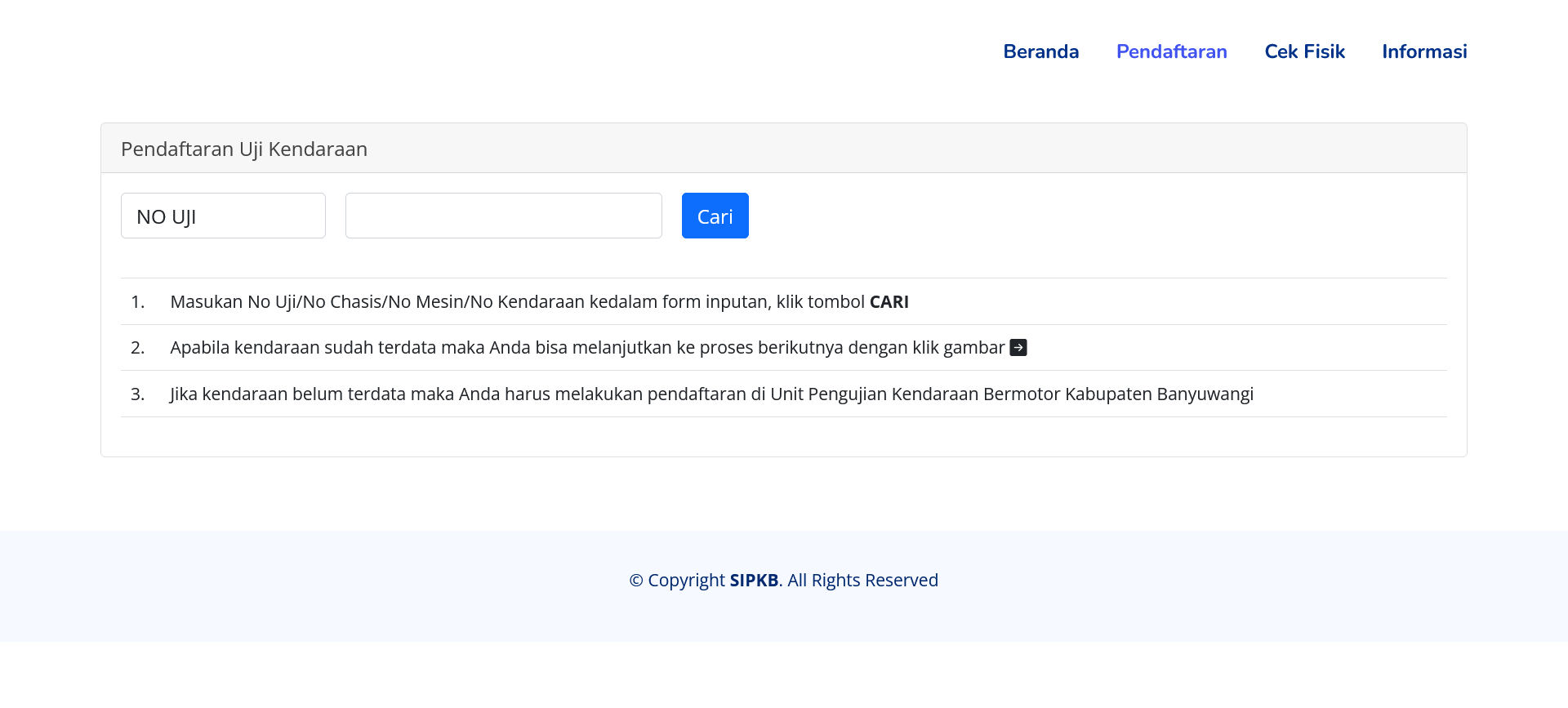The height and width of the screenshot is (708, 1568).
Task: Click list number 3 in instructions
Action: (137, 394)
